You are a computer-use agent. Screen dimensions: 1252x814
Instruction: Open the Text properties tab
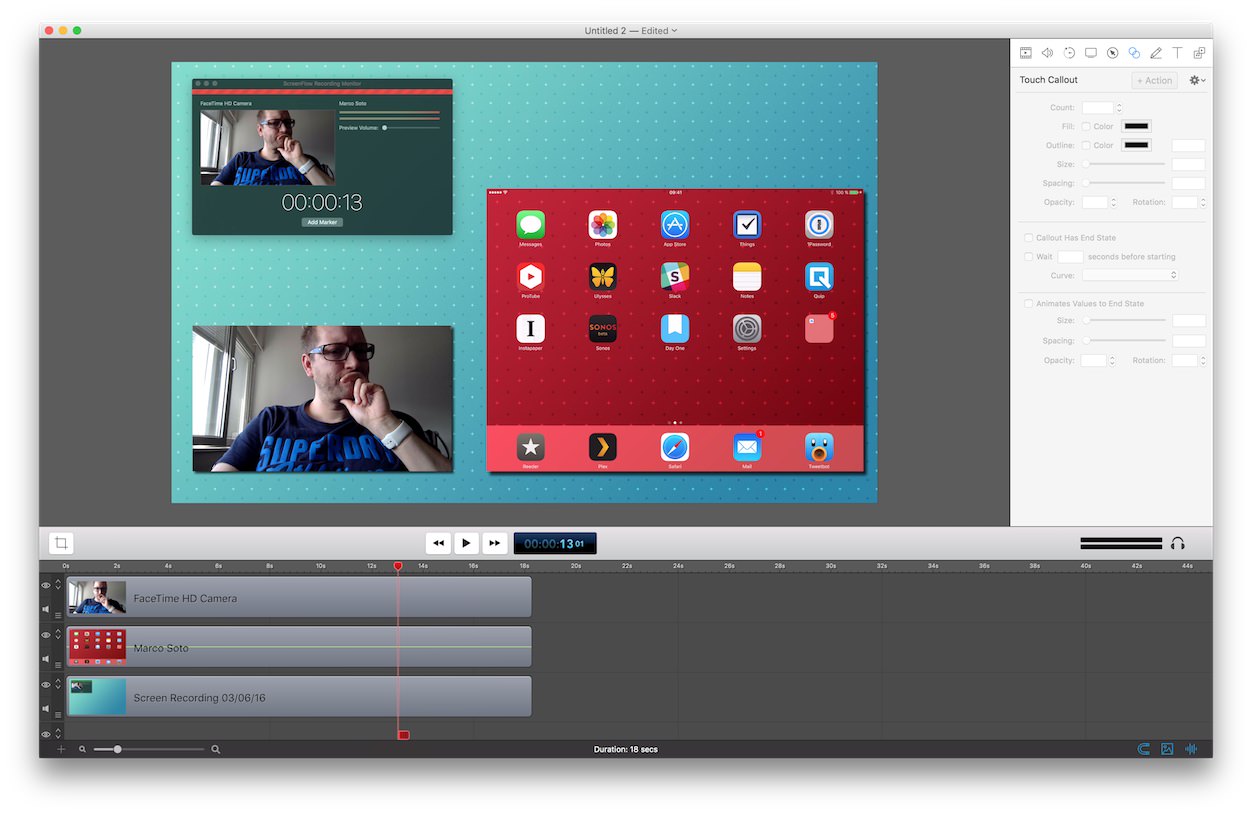(1178, 53)
